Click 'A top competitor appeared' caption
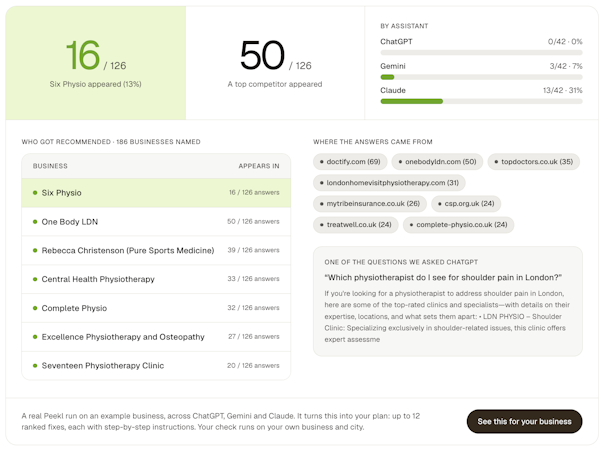The width and height of the screenshot is (605, 450). (275, 84)
